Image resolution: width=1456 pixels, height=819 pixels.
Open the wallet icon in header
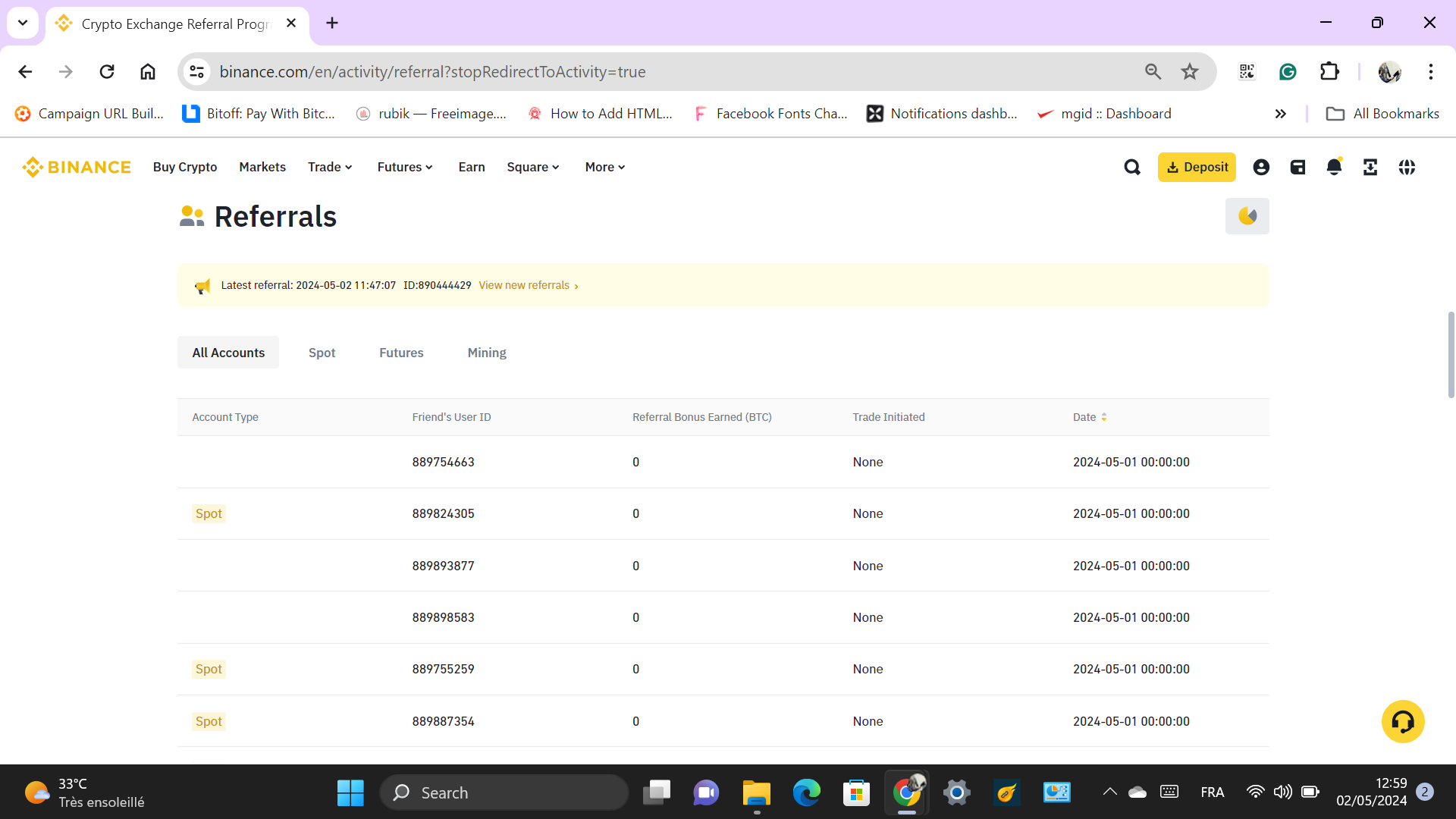coord(1298,167)
